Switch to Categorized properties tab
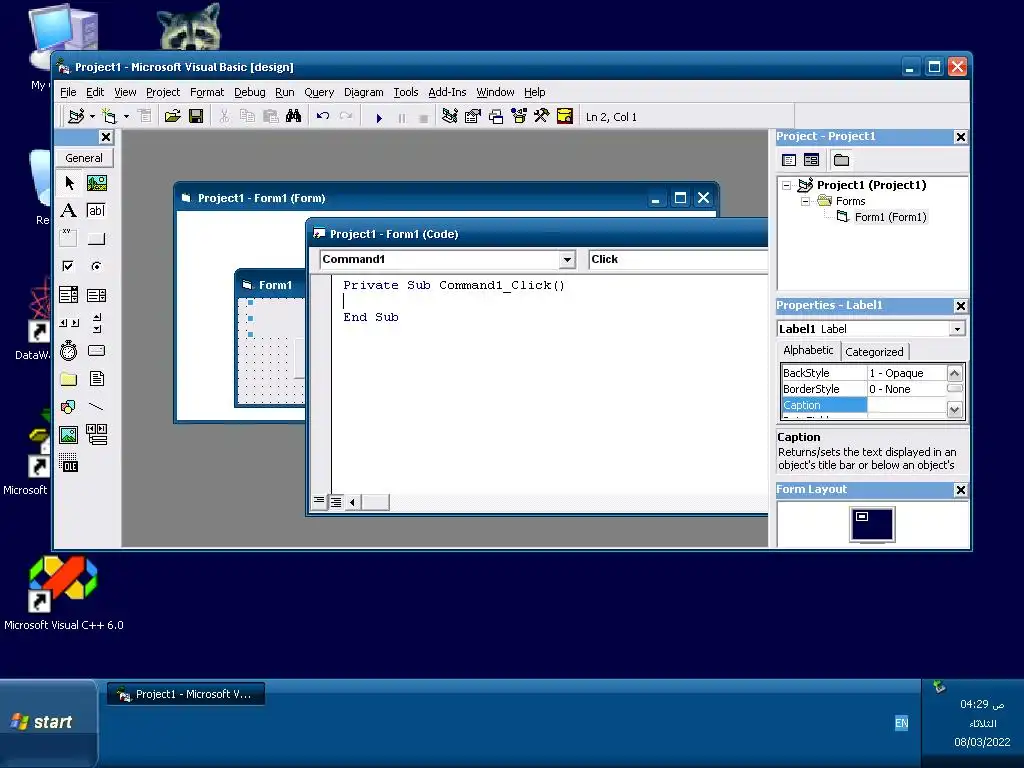Viewport: 1024px width, 768px height. 874,352
